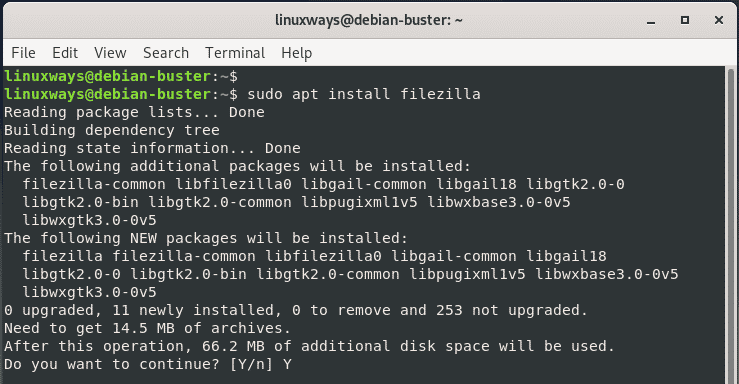Open the Terminal menu
Image resolution: width=739 pixels, height=384 pixels.
(x=235, y=53)
